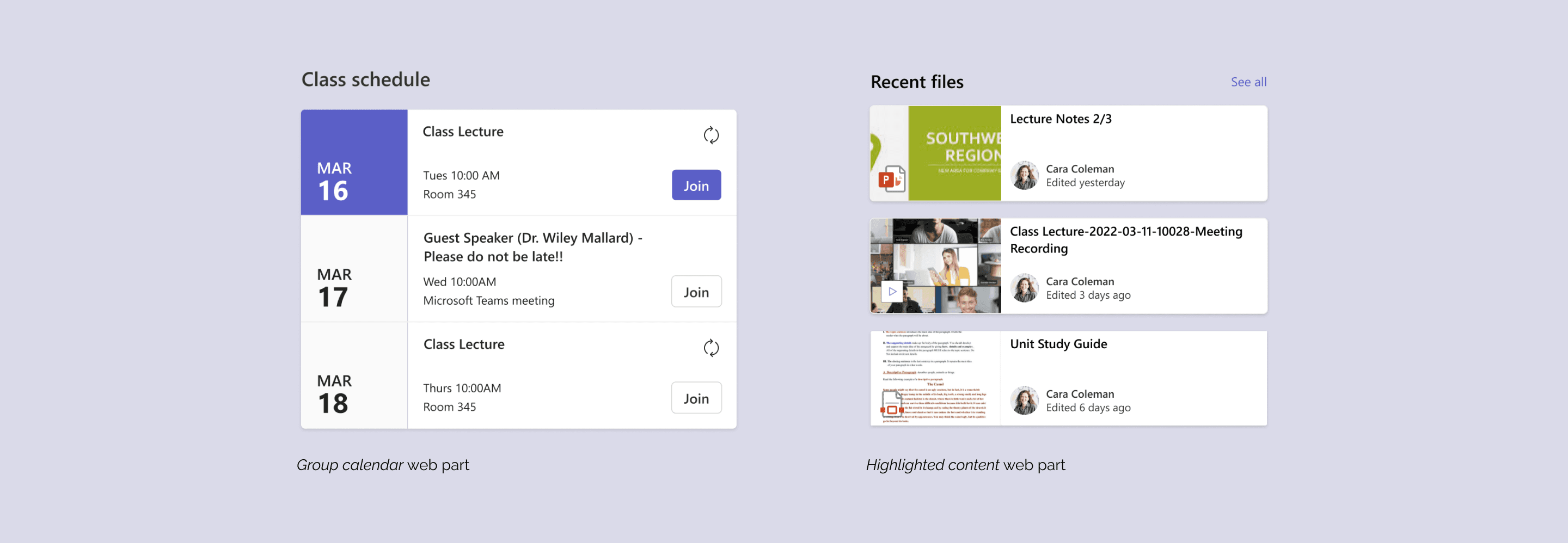
Task: Join the Thursday Class Lecture meeting
Action: click(696, 398)
